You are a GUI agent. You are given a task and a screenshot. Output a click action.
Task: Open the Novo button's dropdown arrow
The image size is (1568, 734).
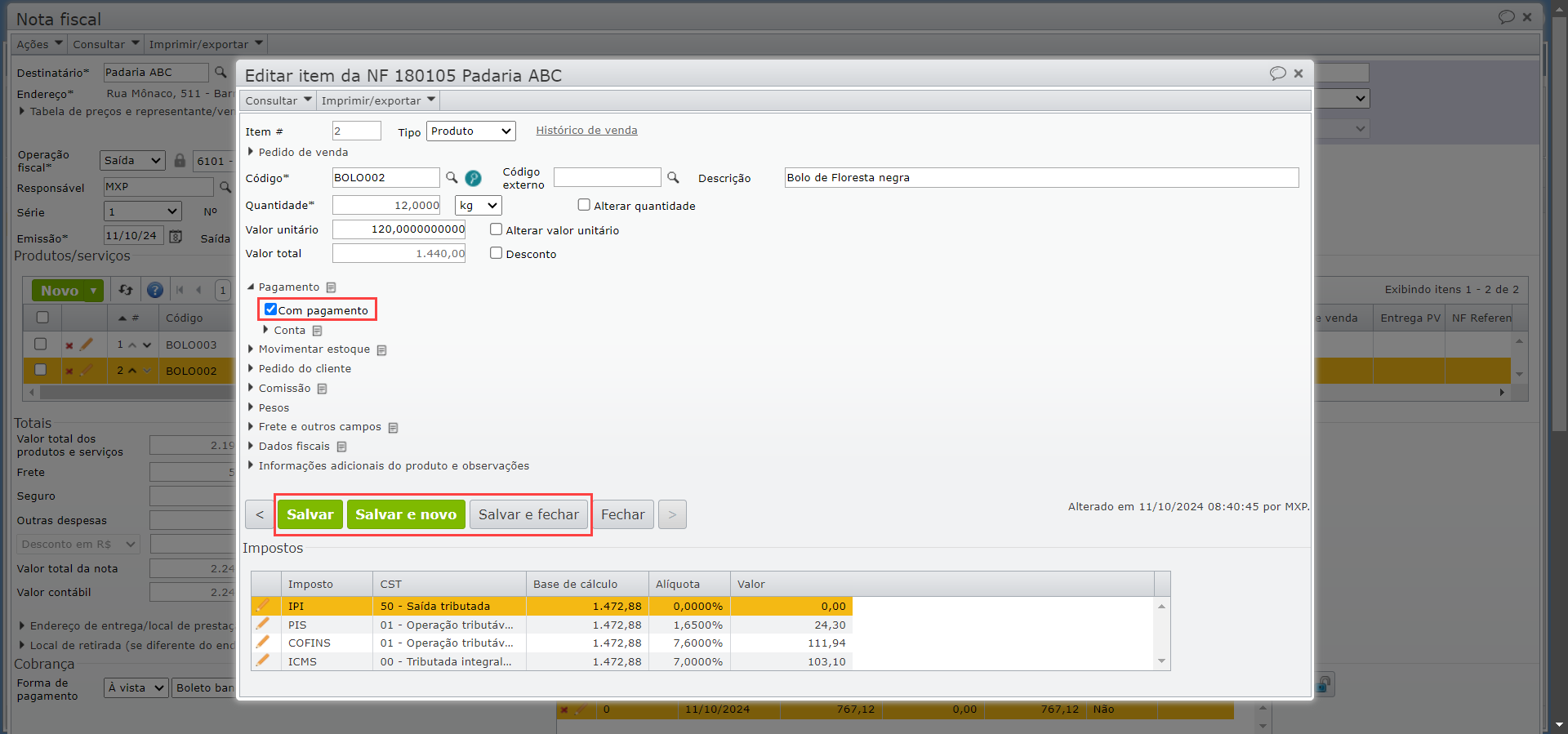94,291
